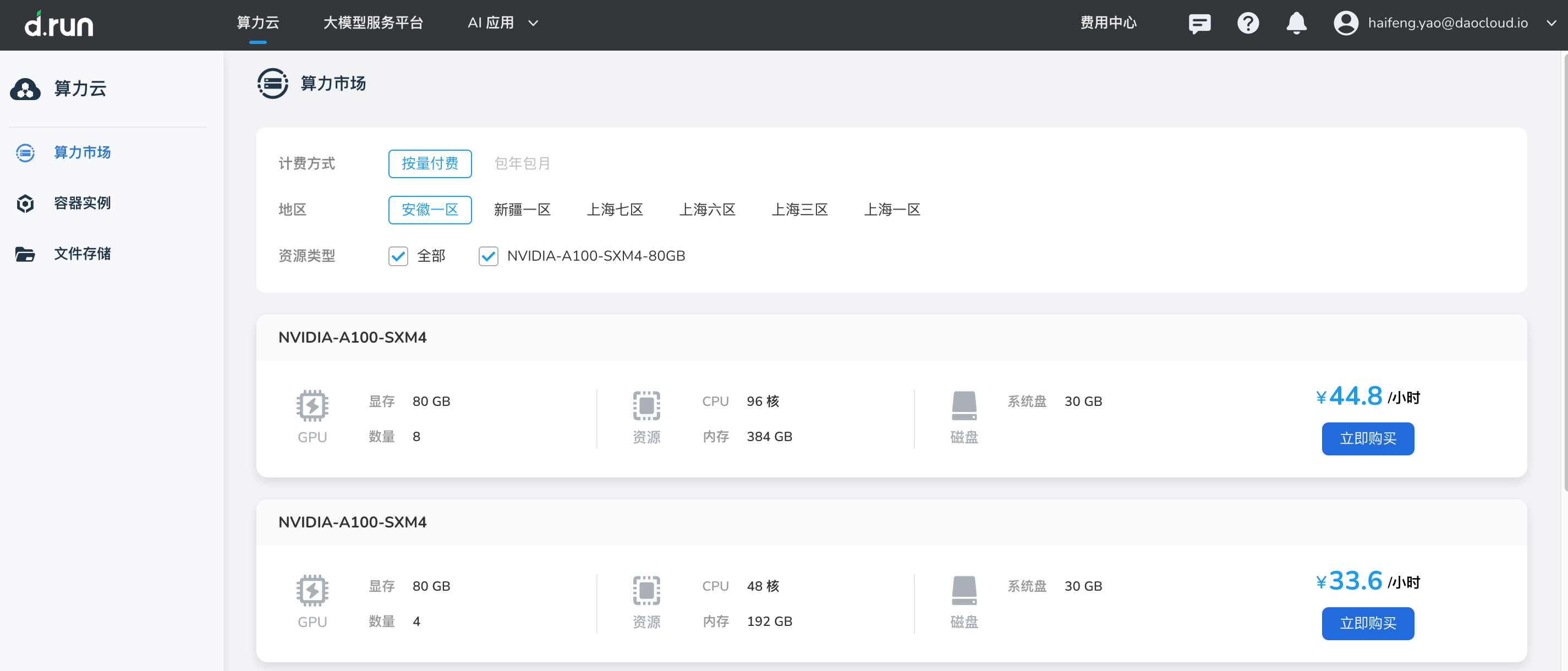Expand the AI 应用 dropdown
Screen dimensions: 1568x671
pos(503,23)
